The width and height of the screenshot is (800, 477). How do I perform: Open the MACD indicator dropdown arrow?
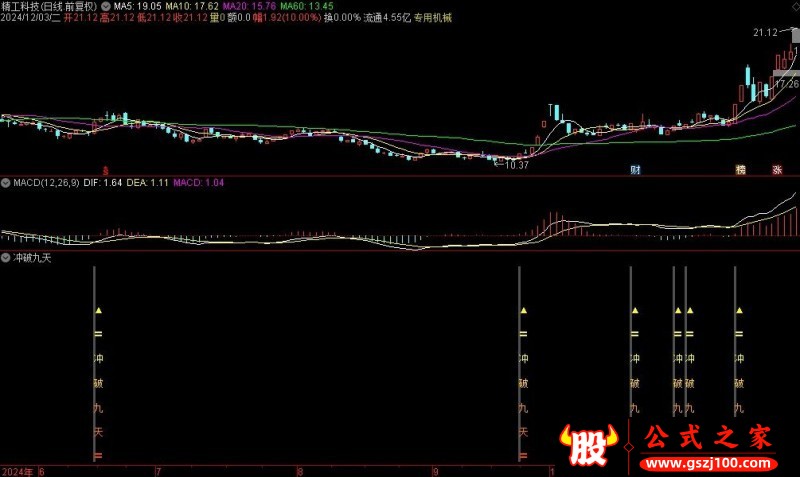tap(6, 183)
